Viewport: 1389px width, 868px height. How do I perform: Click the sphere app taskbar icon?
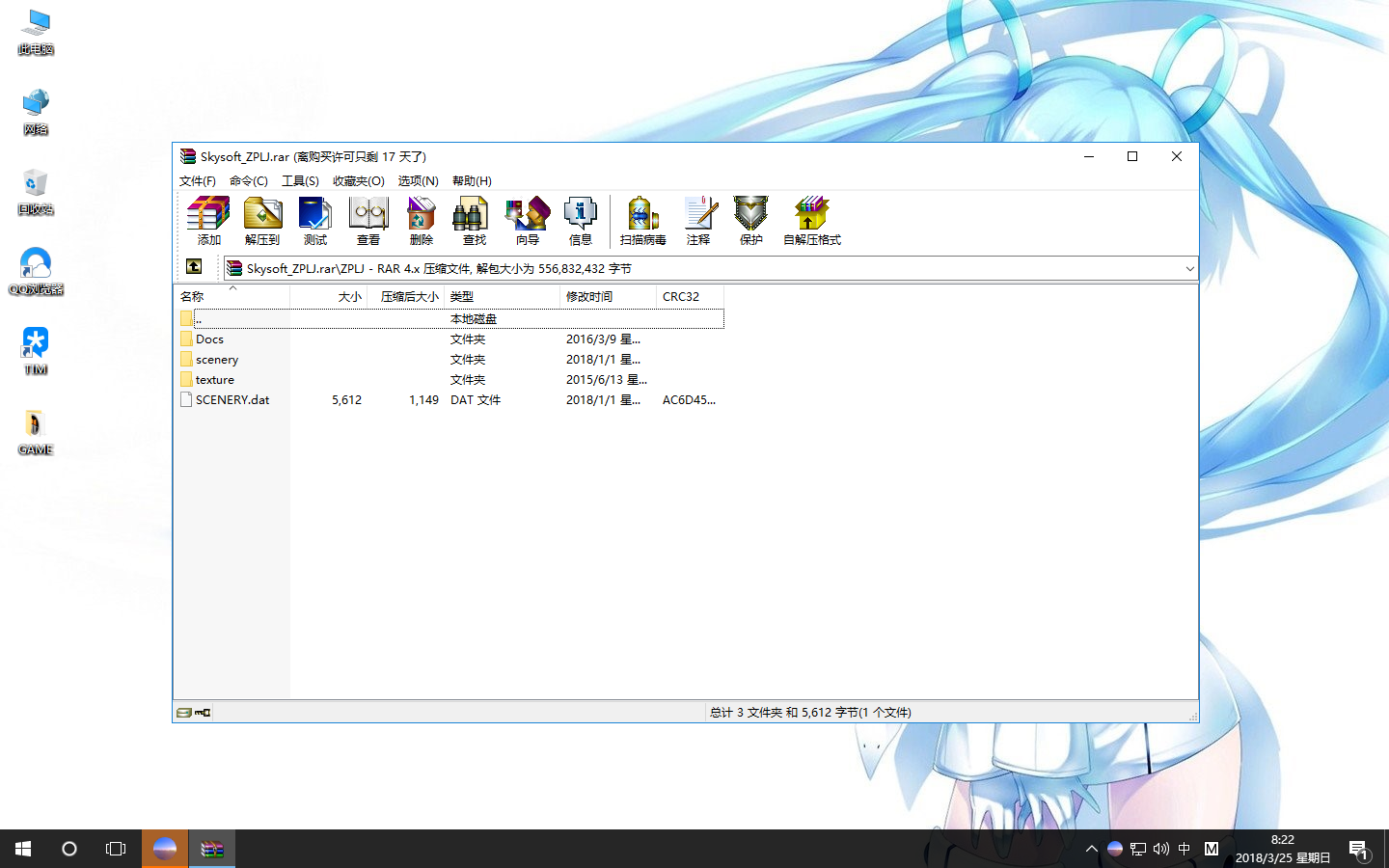[165, 849]
